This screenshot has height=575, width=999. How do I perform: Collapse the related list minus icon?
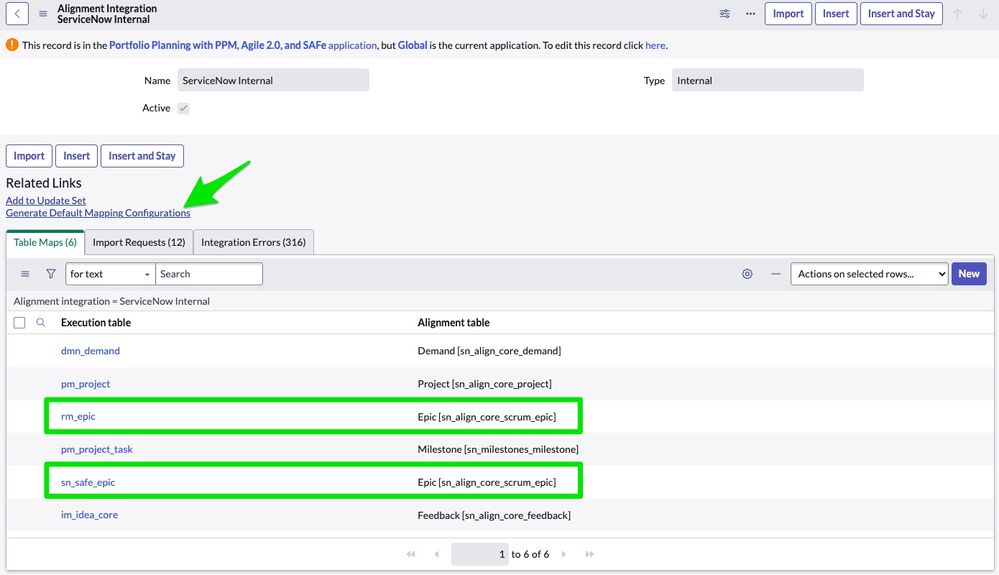click(x=775, y=274)
